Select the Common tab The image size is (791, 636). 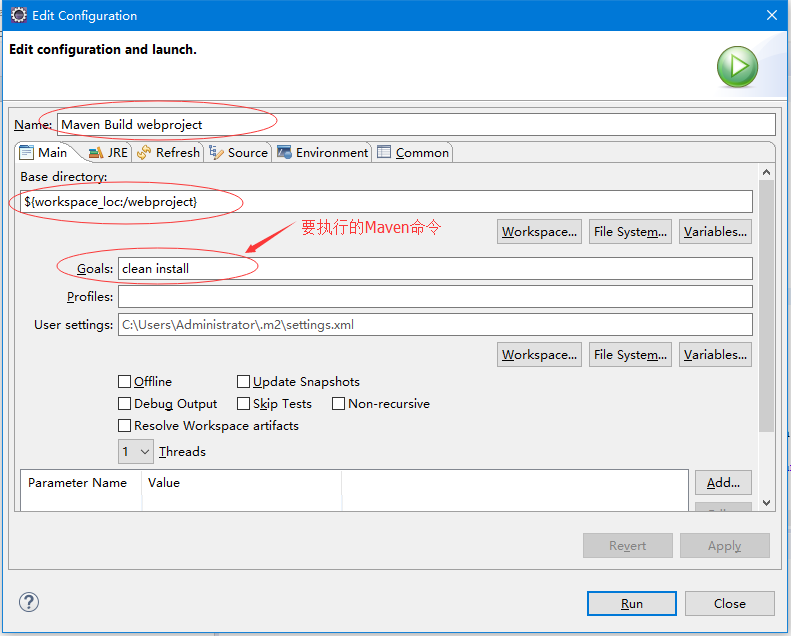[x=413, y=152]
